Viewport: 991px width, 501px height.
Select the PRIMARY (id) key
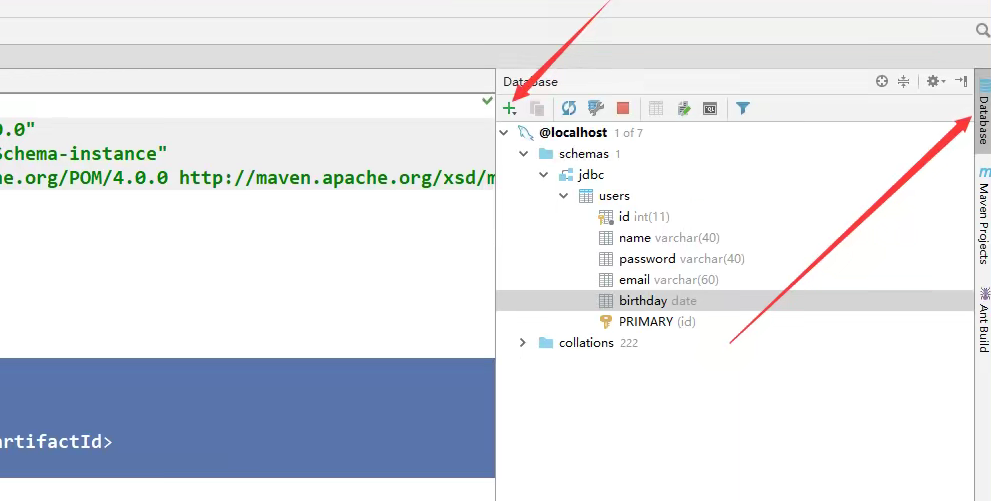[657, 322]
